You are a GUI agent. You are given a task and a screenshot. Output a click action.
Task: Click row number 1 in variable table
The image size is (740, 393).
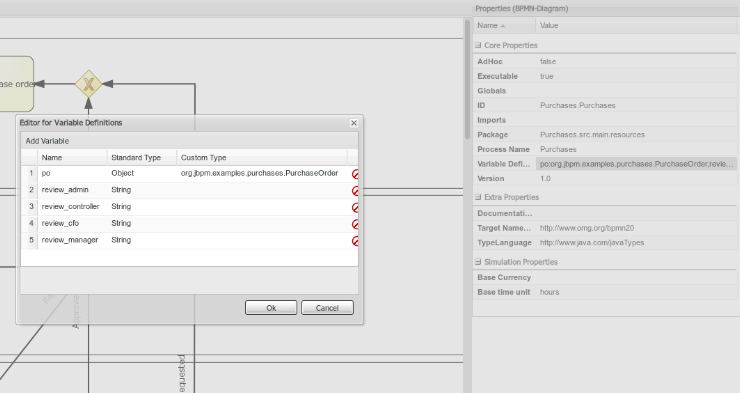pos(31,173)
